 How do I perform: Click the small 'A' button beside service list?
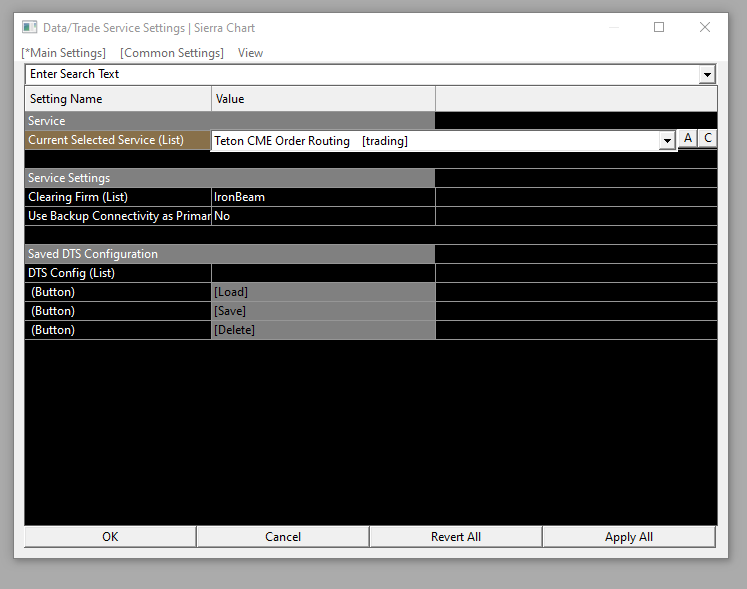pyautogui.click(x=688, y=139)
